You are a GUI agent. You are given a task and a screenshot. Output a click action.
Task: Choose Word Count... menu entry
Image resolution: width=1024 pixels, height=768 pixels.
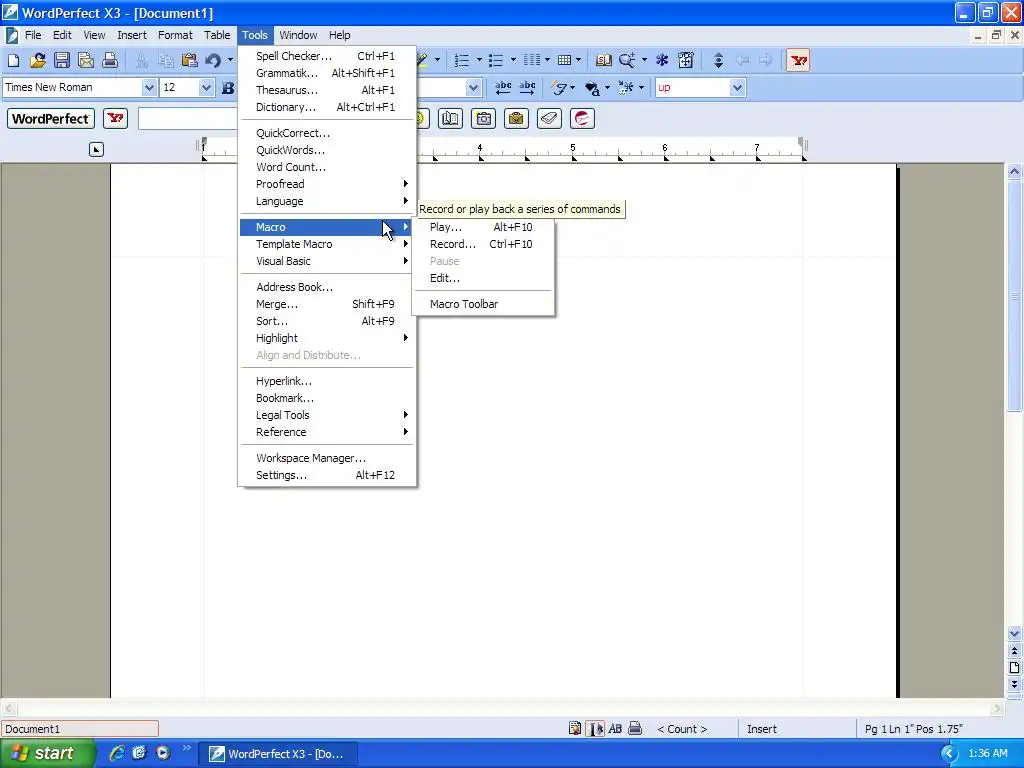pos(327,167)
